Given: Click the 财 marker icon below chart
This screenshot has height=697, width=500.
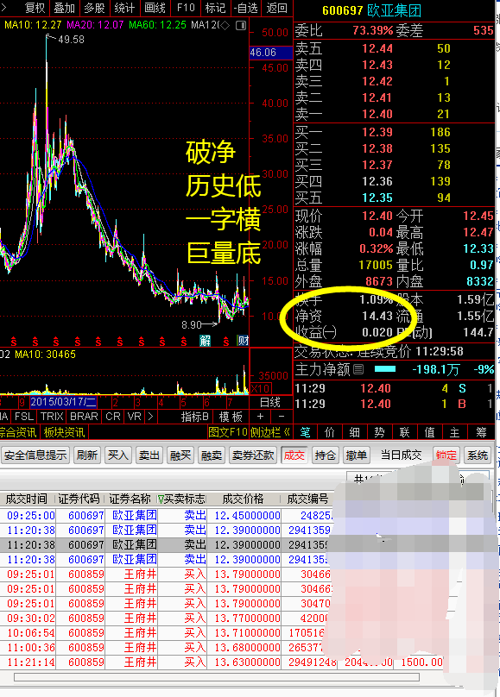Looking at the screenshot, I should (243, 341).
